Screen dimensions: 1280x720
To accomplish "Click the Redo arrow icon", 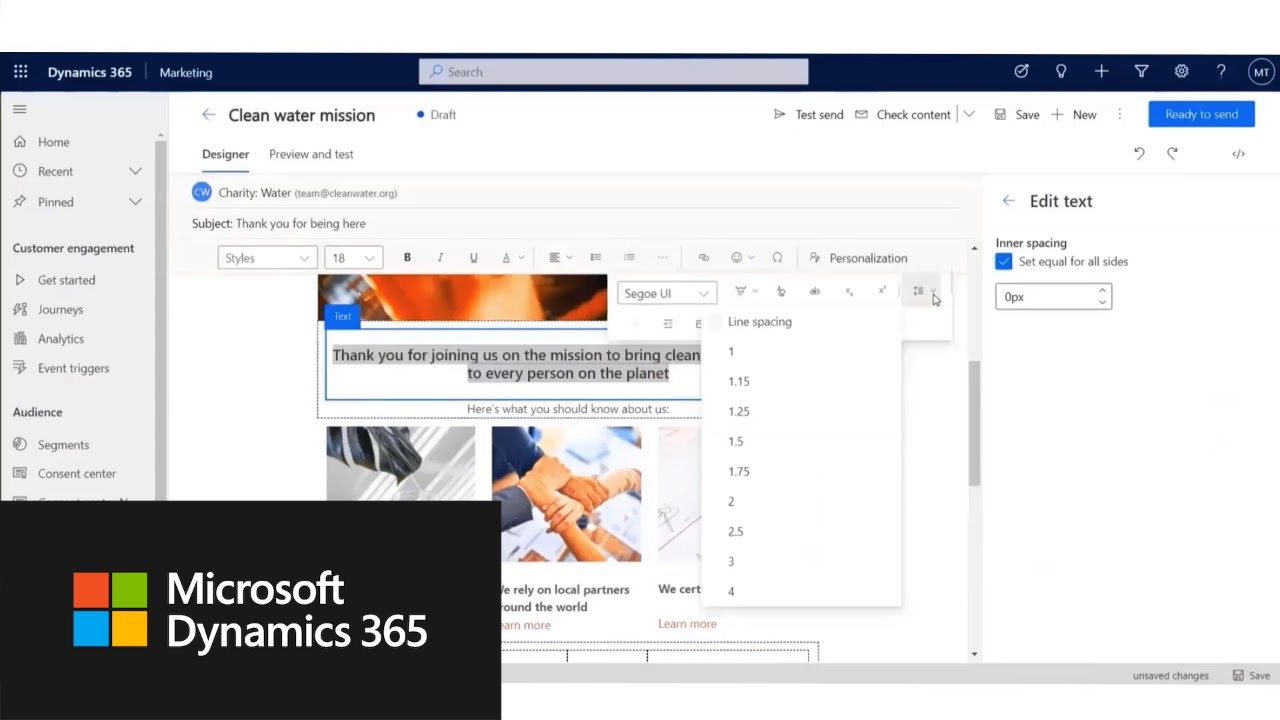I will coord(1172,154).
